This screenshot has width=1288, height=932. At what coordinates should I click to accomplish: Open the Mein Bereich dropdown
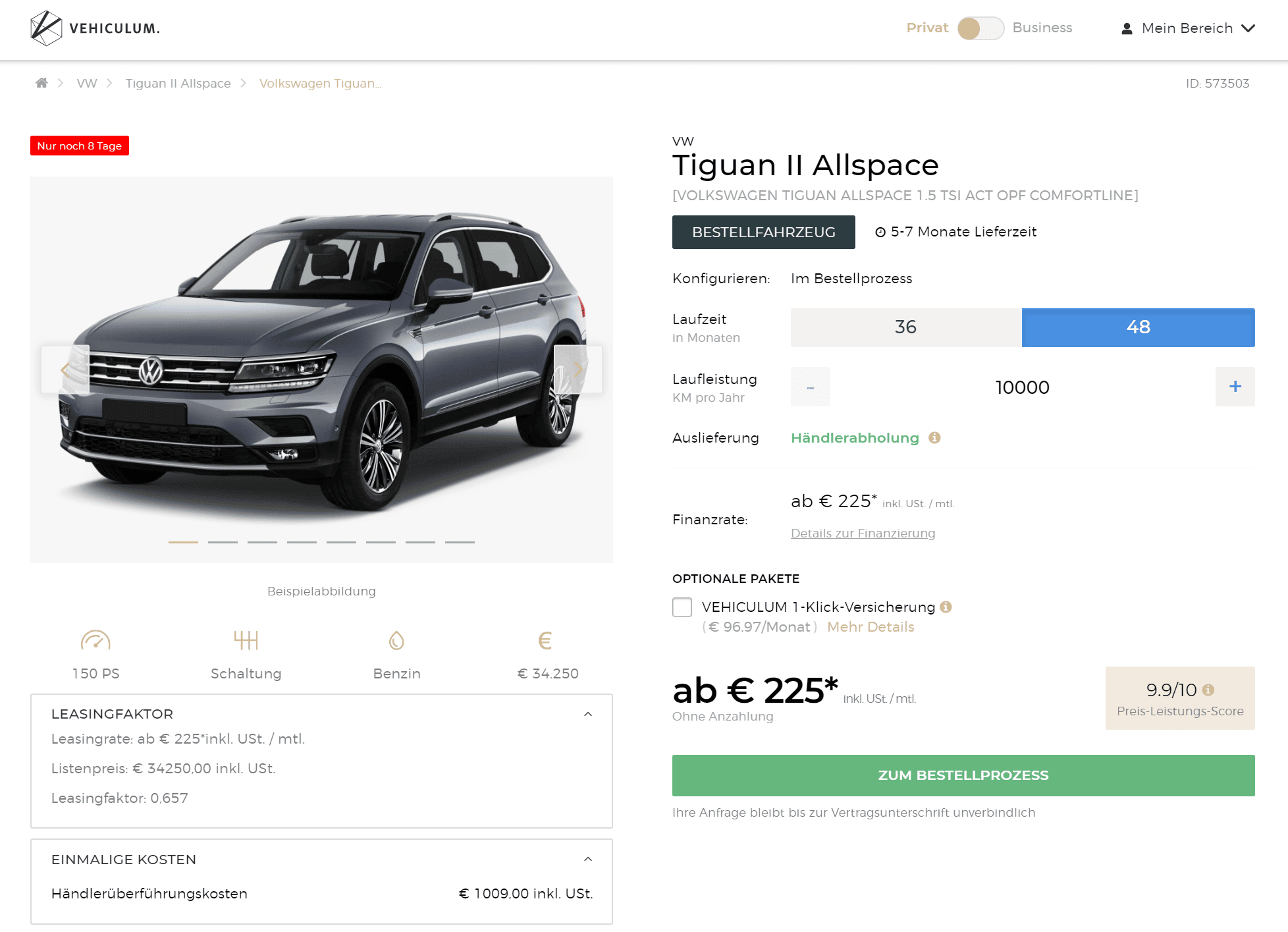point(1189,28)
